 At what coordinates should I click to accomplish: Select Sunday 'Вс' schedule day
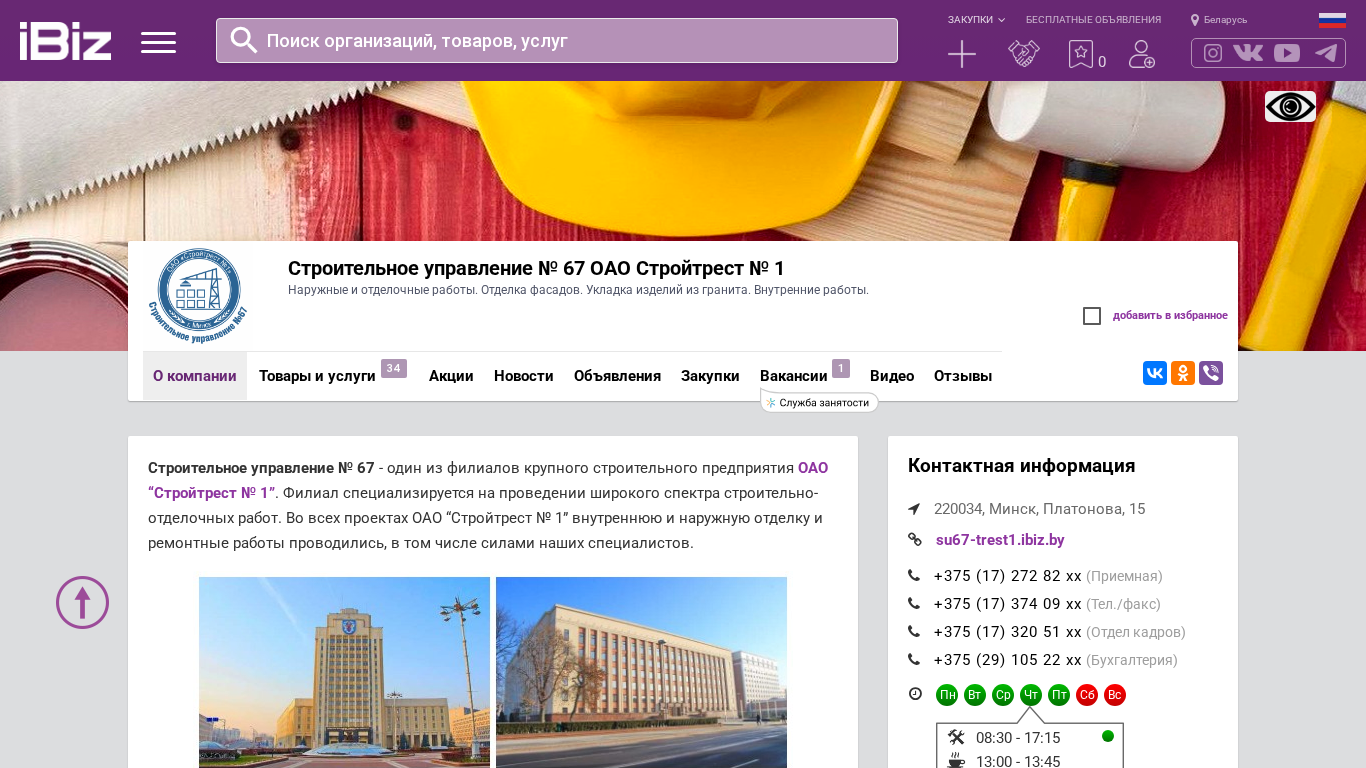(1115, 695)
